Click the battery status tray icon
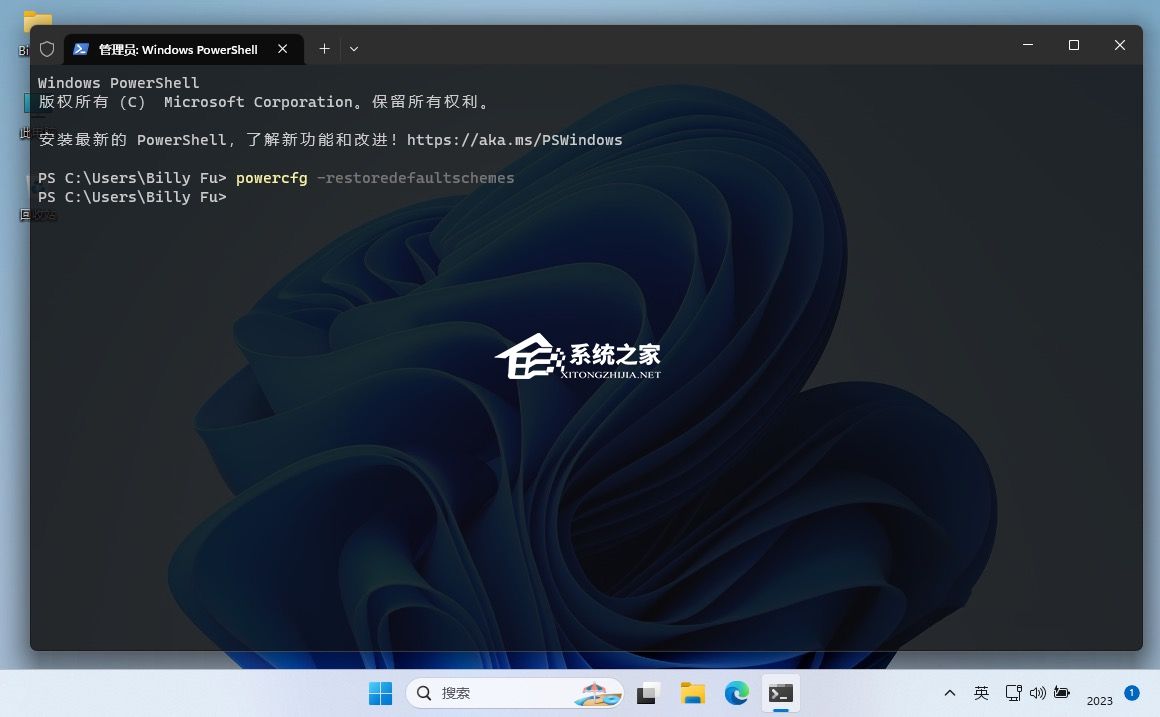This screenshot has height=717, width=1160. (1062, 693)
